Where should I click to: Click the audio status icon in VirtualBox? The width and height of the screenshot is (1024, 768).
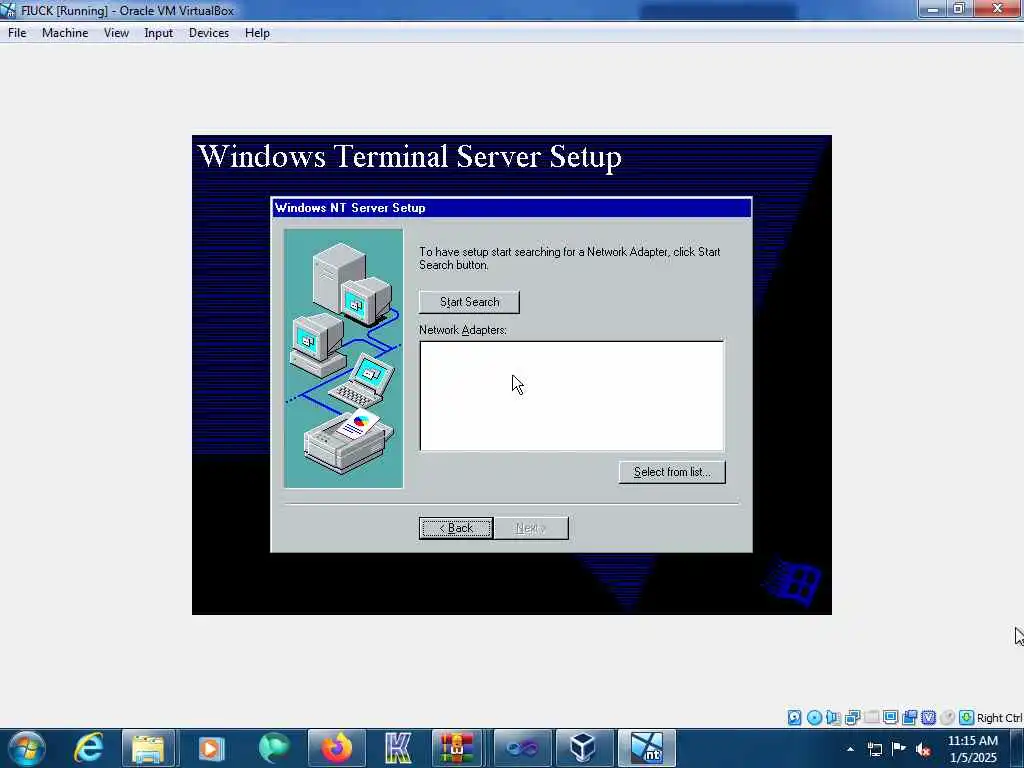(833, 718)
